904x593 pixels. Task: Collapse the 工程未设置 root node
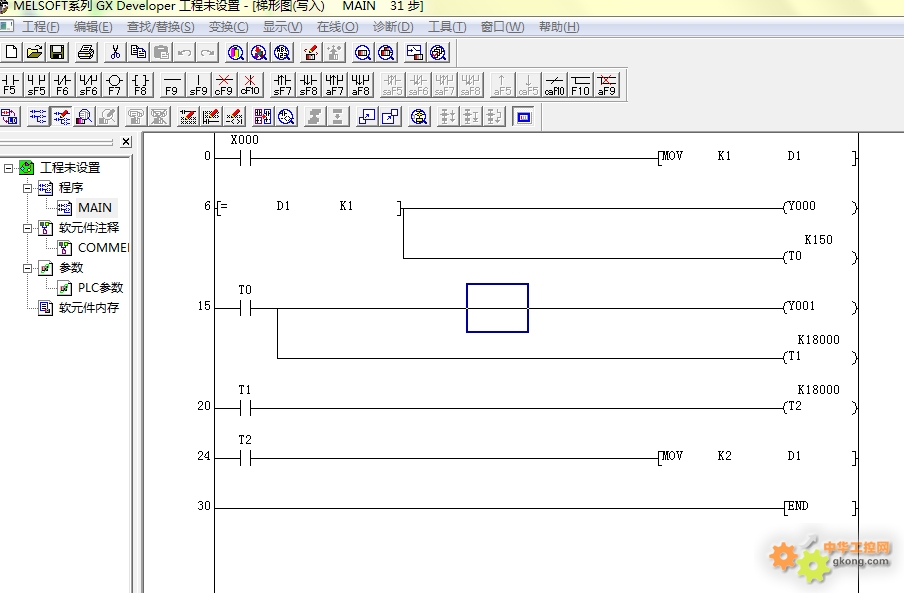coord(8,168)
